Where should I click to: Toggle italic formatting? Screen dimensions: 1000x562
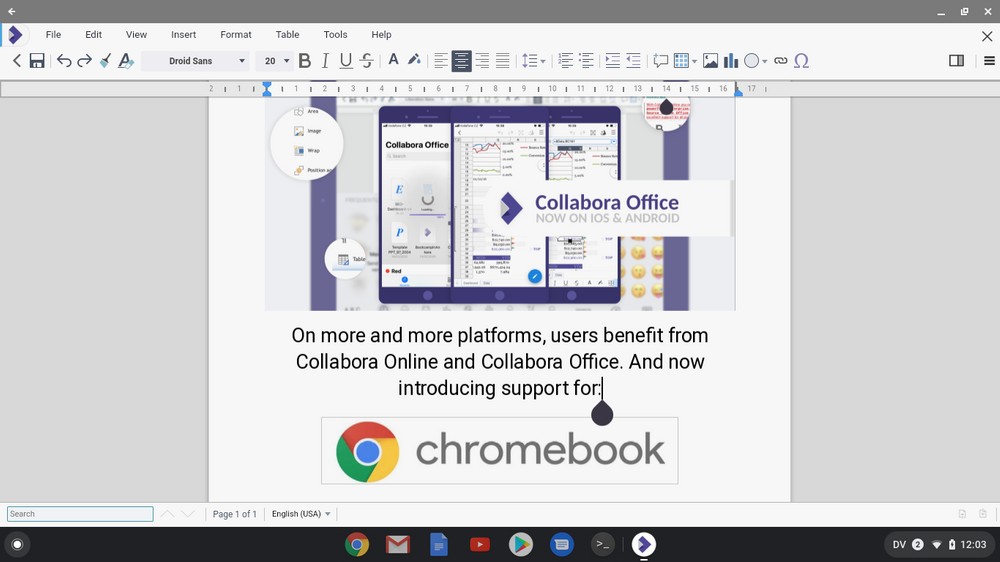(325, 61)
